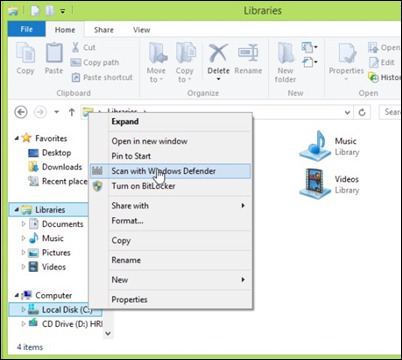Image resolution: width=402 pixels, height=360 pixels.
Task: Select CD Drive (D:) in the tree
Action: pos(65,324)
